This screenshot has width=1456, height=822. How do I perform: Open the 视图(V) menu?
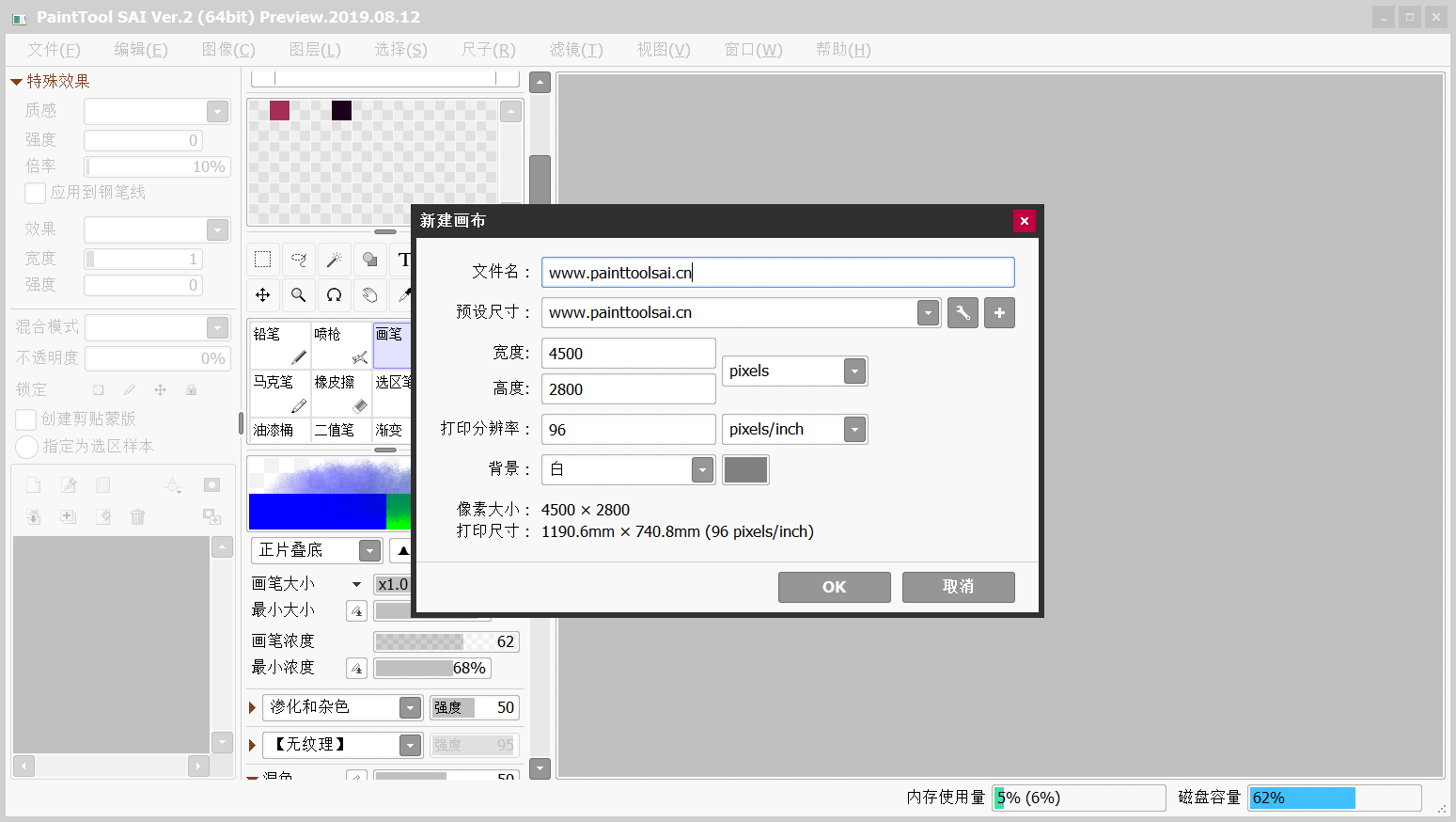[664, 50]
